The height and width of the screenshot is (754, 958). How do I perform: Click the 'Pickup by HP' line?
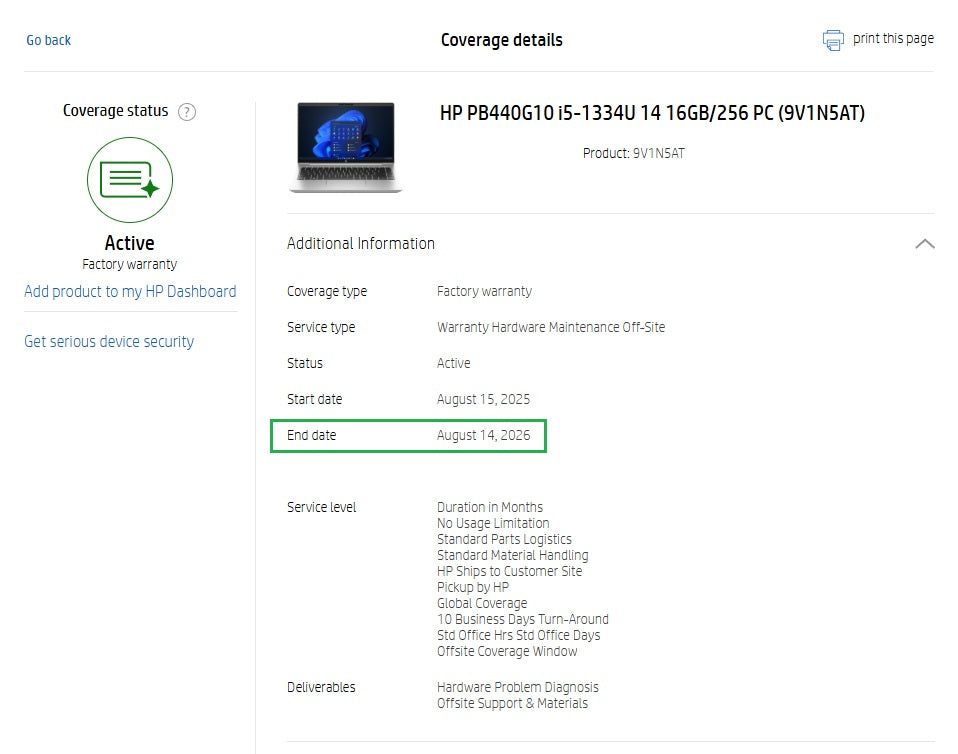(472, 587)
